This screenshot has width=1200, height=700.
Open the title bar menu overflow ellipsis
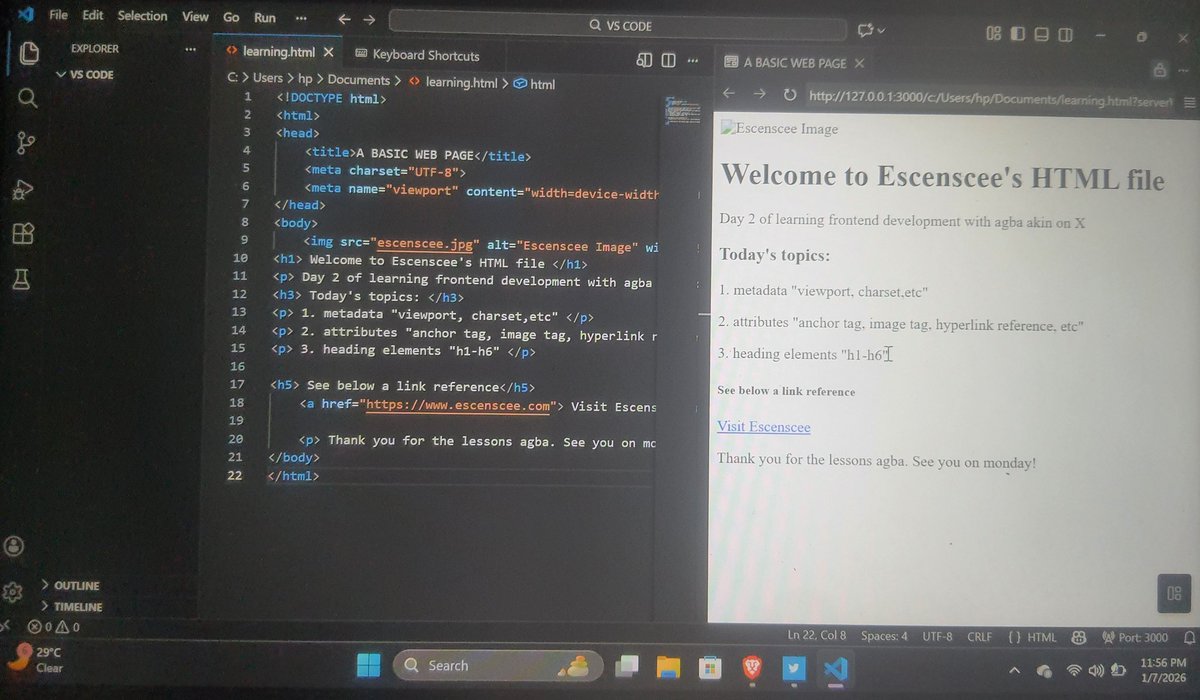point(302,19)
